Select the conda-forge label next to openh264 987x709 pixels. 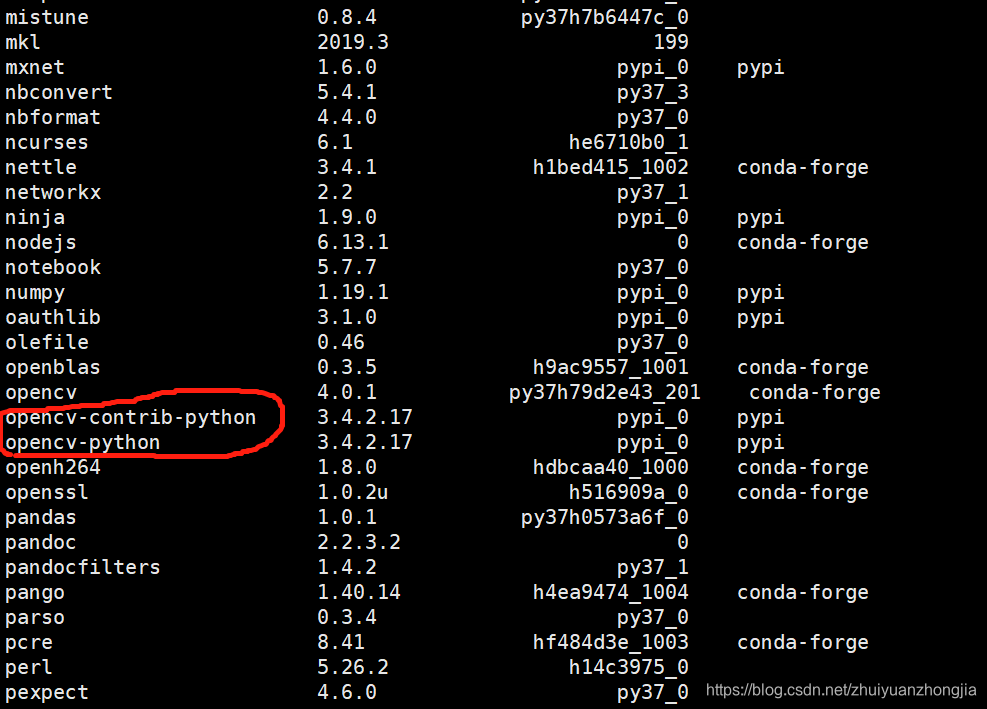802,467
